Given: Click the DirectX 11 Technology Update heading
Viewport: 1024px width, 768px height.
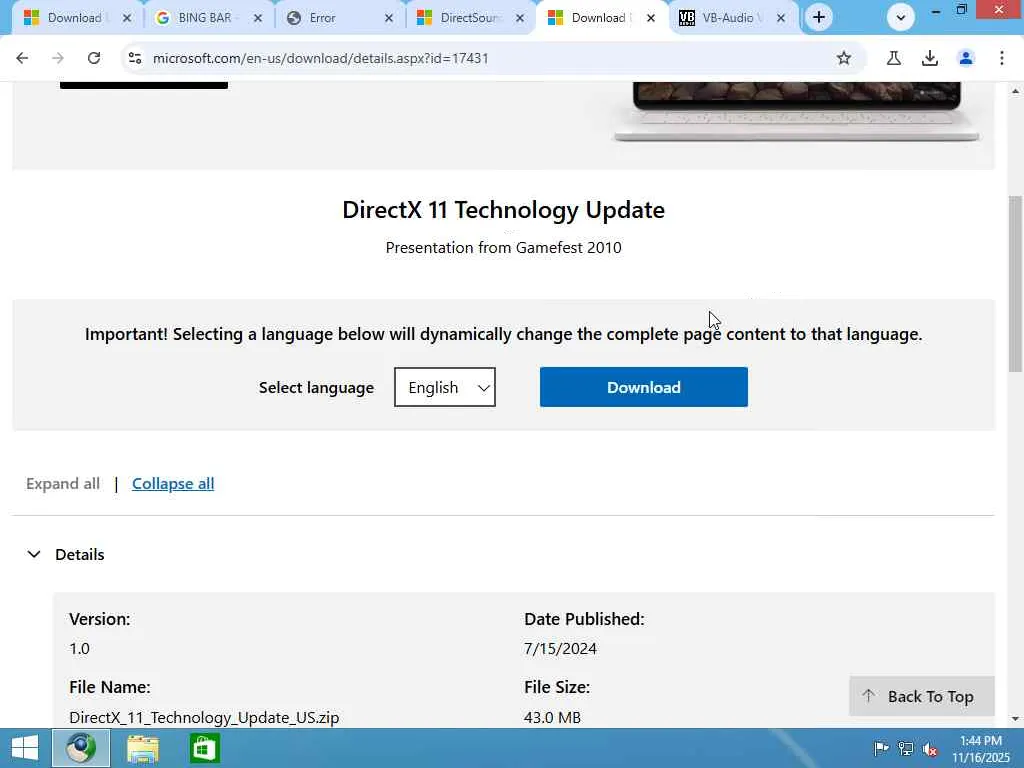Looking at the screenshot, I should click(x=504, y=210).
